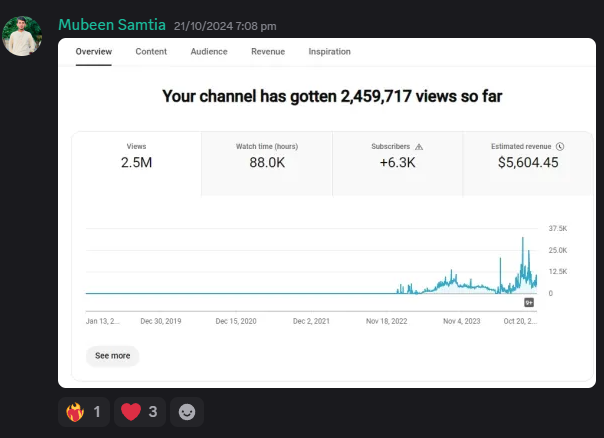Click the Dec 2, 2021 axis label
Viewport: 604px width, 438px height.
[311, 321]
